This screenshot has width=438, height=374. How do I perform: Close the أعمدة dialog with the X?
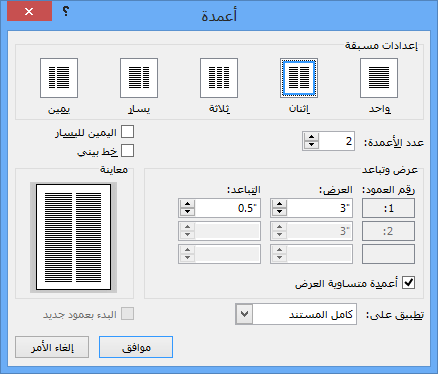(29, 12)
